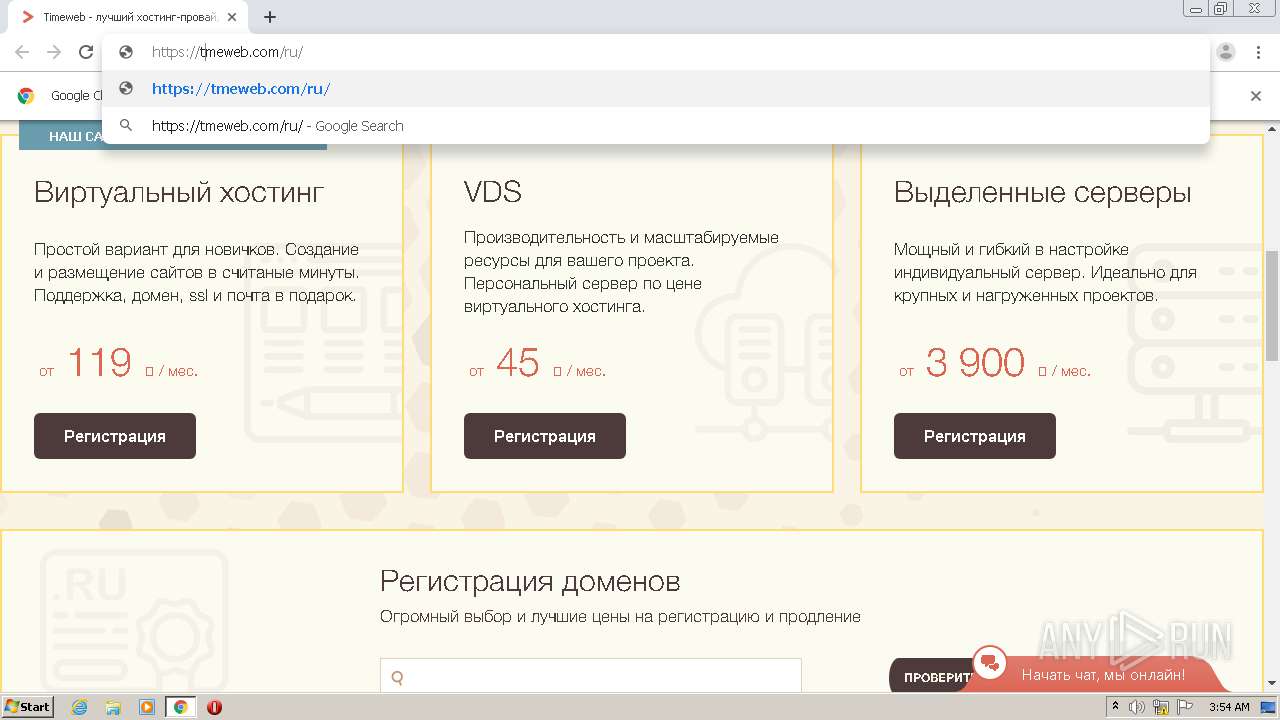Click the browser back arrow
Viewport: 1280px width, 720px height.
pos(22,52)
